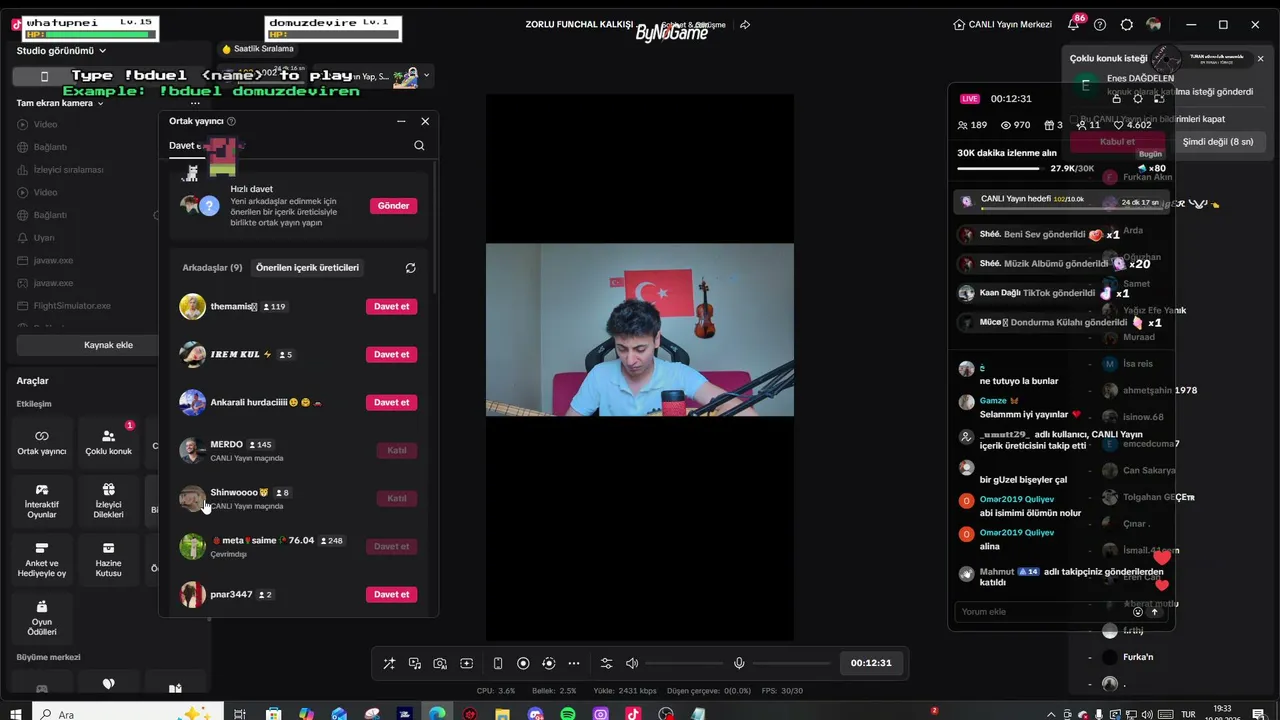Minimize the Ortak yayıncı panel
This screenshot has height=720, width=1280.
(x=401, y=121)
